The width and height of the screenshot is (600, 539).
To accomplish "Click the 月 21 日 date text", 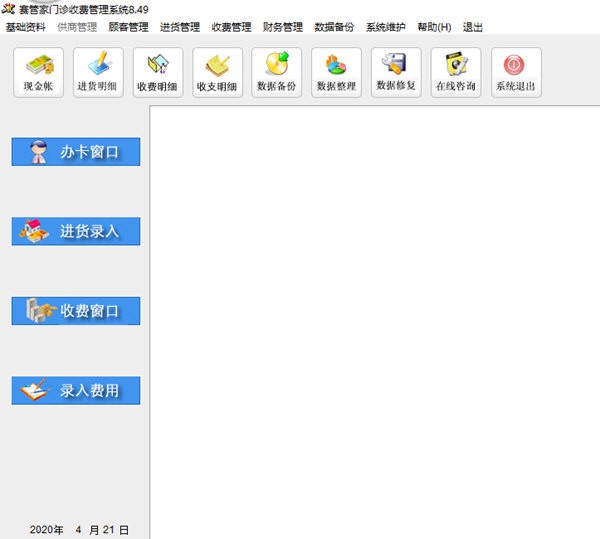I will (x=109, y=530).
